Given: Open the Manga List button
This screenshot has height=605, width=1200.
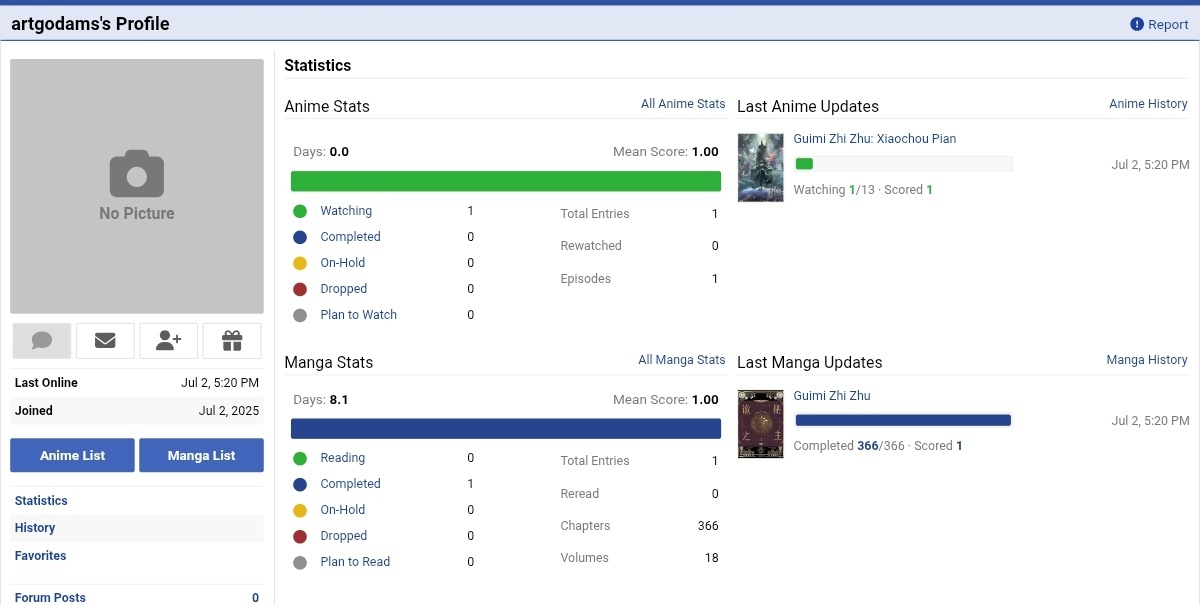Looking at the screenshot, I should (x=201, y=455).
